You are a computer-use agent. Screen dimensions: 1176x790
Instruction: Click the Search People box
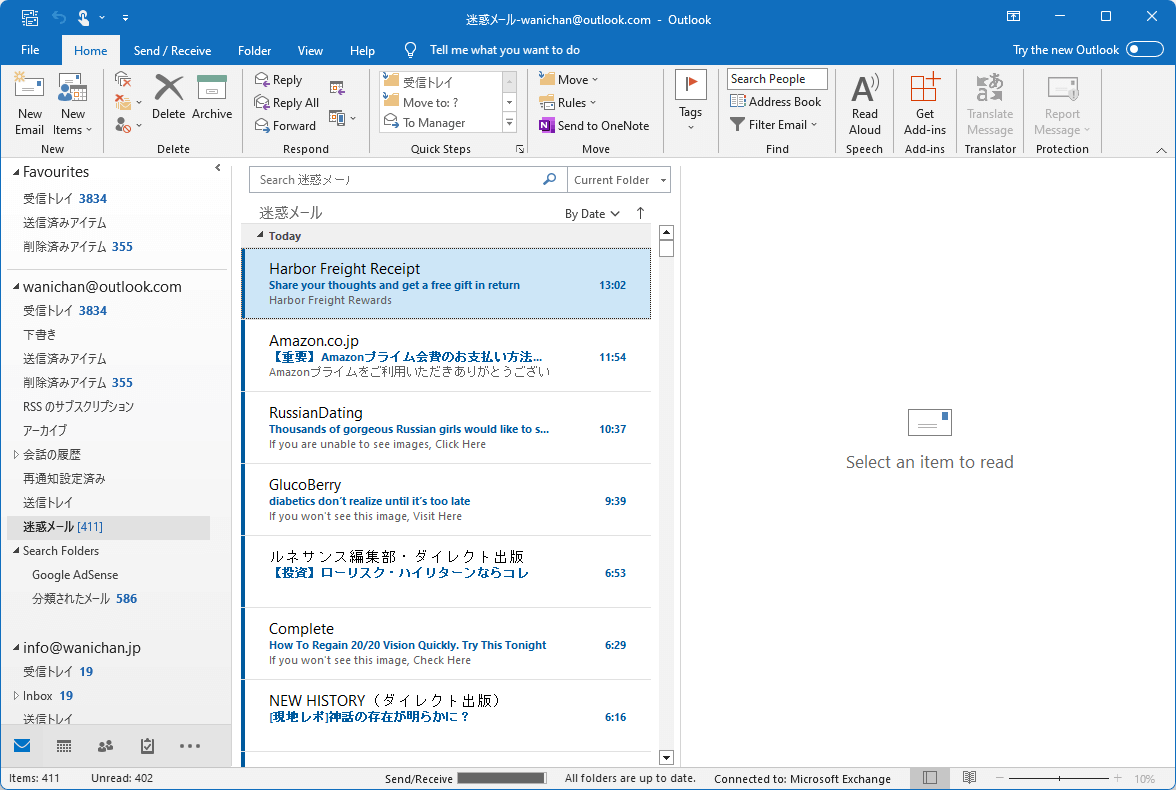[777, 78]
